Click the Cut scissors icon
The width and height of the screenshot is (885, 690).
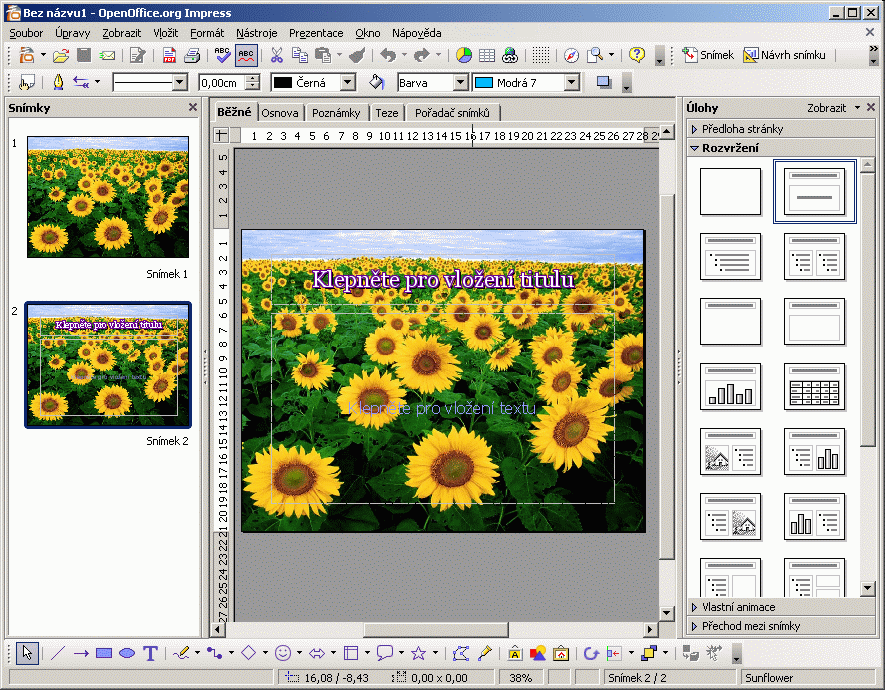[x=277, y=55]
